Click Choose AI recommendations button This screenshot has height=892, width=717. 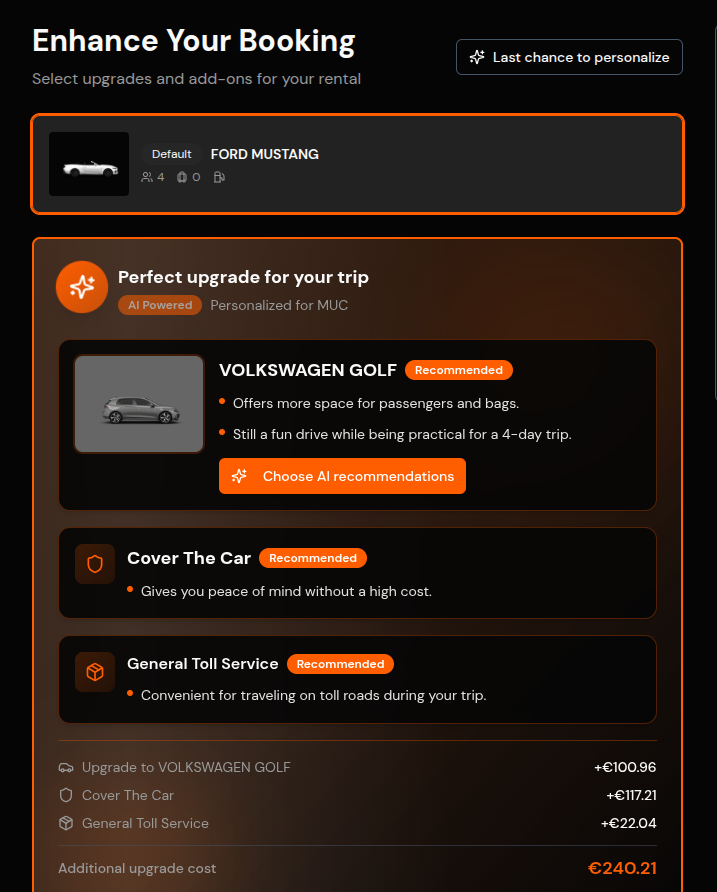(342, 476)
